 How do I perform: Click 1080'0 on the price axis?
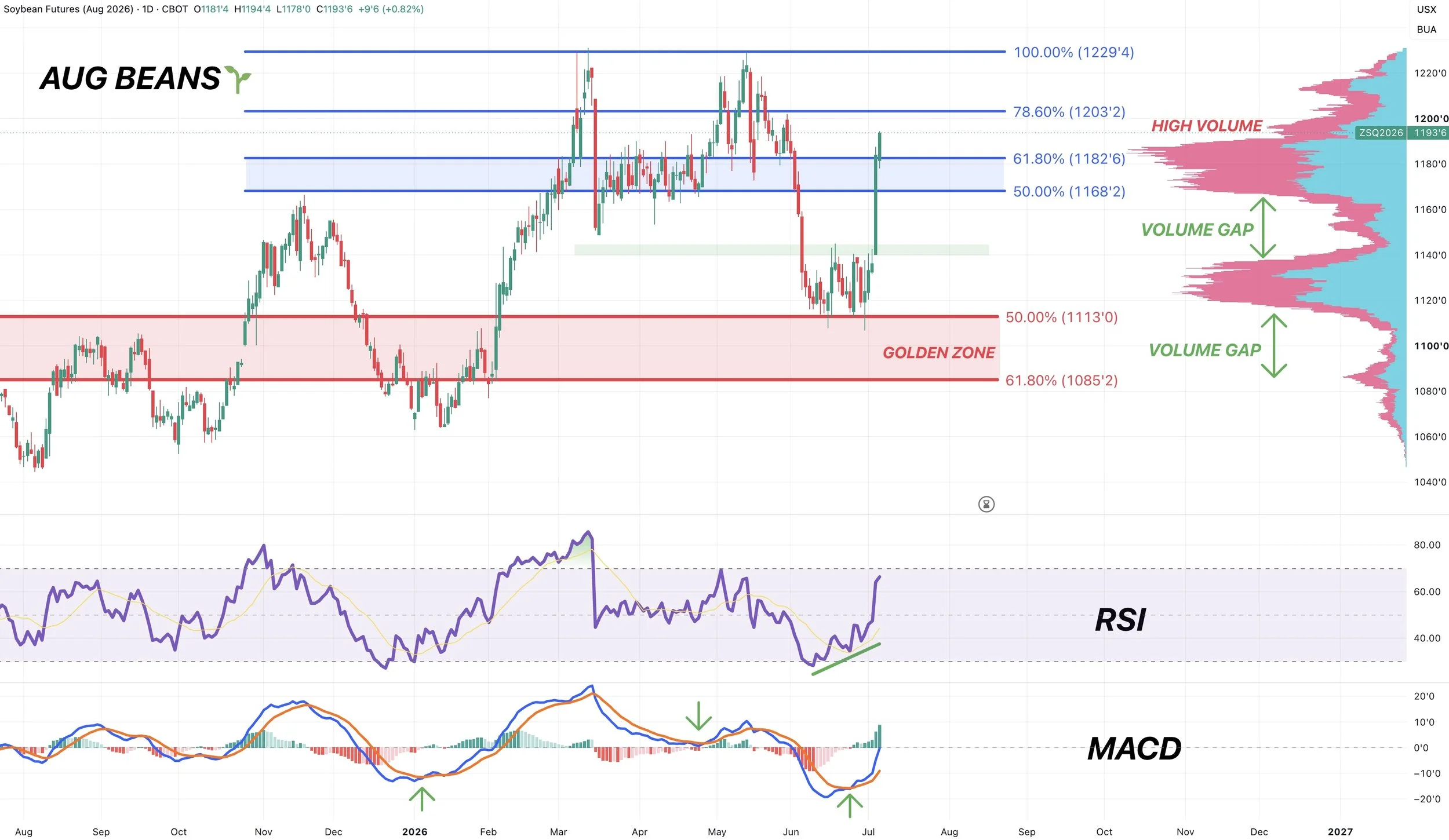coord(1430,392)
